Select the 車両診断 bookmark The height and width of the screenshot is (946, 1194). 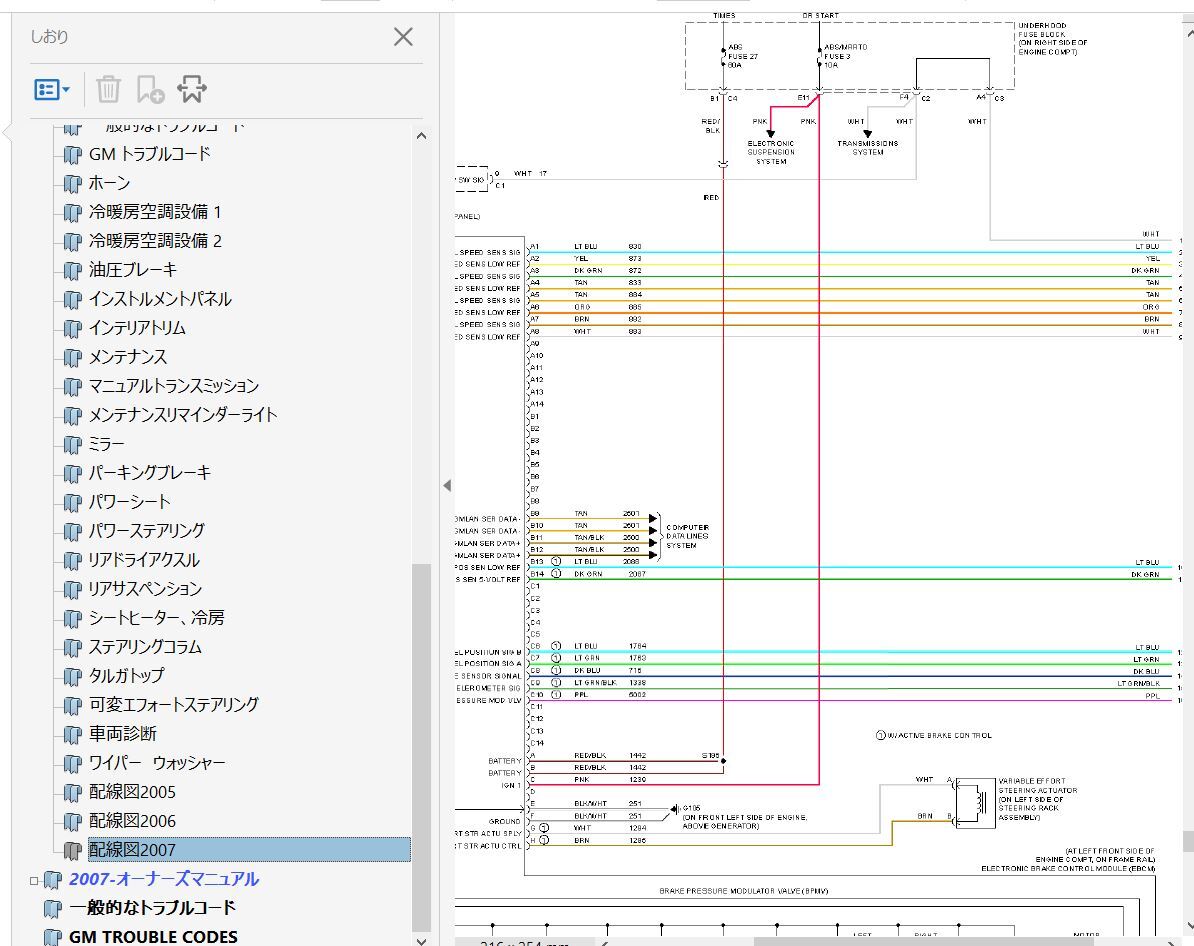point(123,733)
